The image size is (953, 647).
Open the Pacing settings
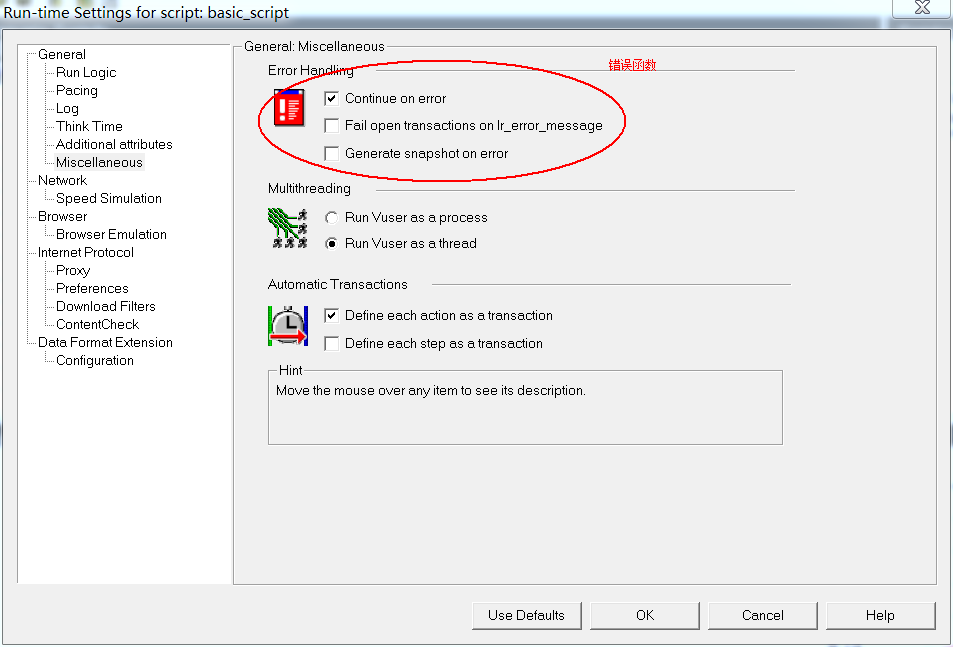pos(77,91)
